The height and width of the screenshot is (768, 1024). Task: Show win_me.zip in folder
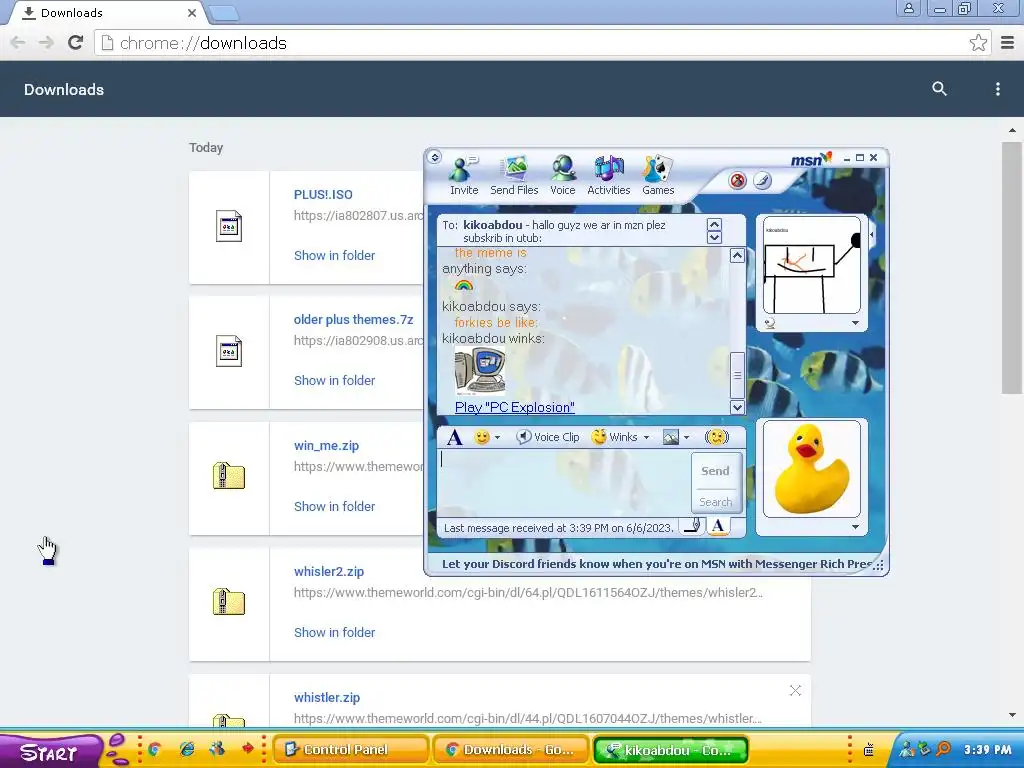[334, 506]
